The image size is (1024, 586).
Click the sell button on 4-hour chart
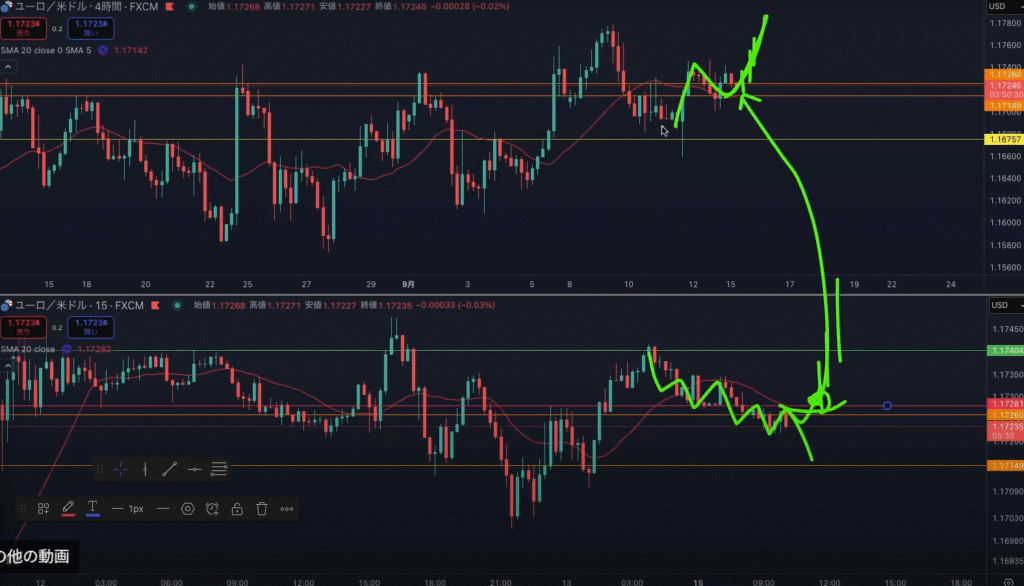[x=23, y=28]
